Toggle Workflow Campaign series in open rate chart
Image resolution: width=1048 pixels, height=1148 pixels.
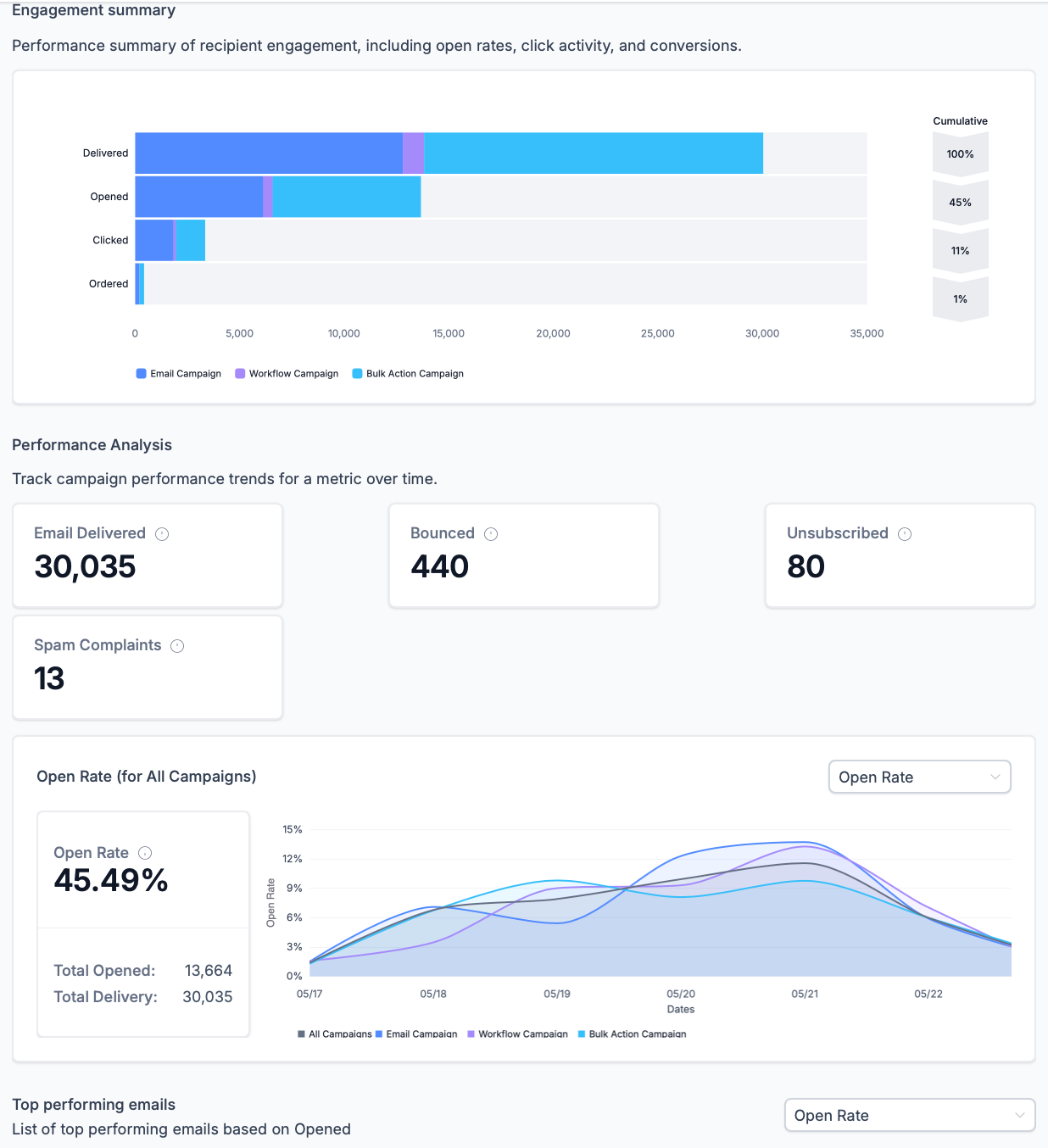(517, 1034)
